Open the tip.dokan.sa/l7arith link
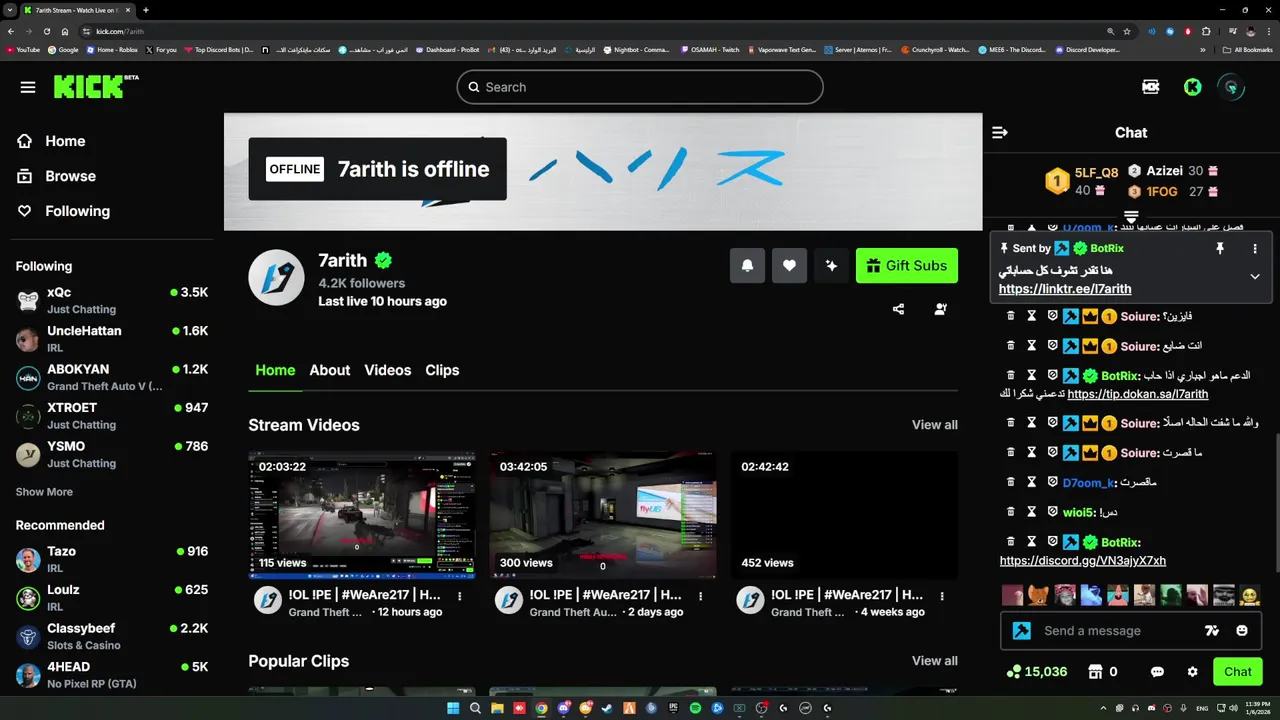1280x720 pixels. [x=1137, y=394]
